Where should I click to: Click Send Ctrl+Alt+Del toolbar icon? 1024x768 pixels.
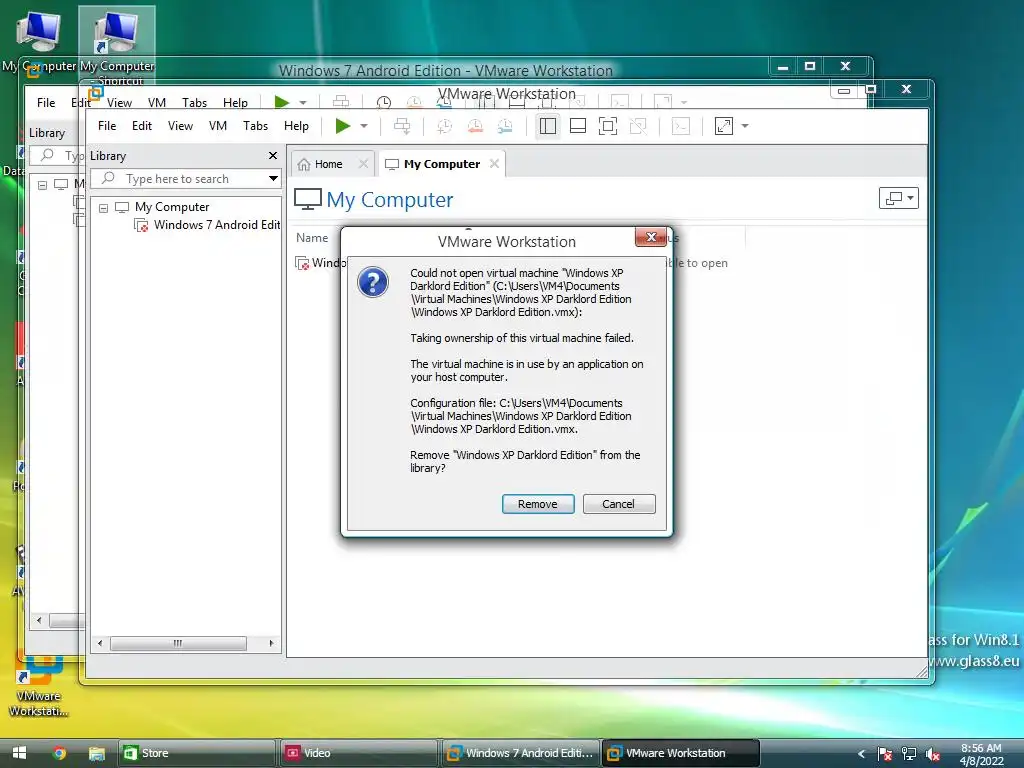[402, 126]
